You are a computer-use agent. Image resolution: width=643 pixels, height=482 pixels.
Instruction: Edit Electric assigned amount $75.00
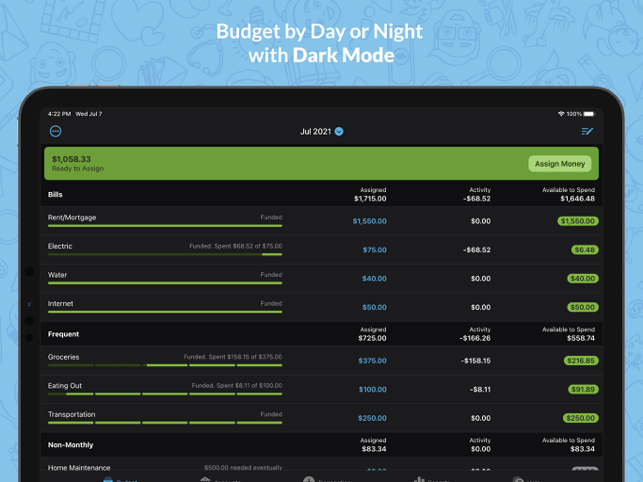click(x=374, y=250)
